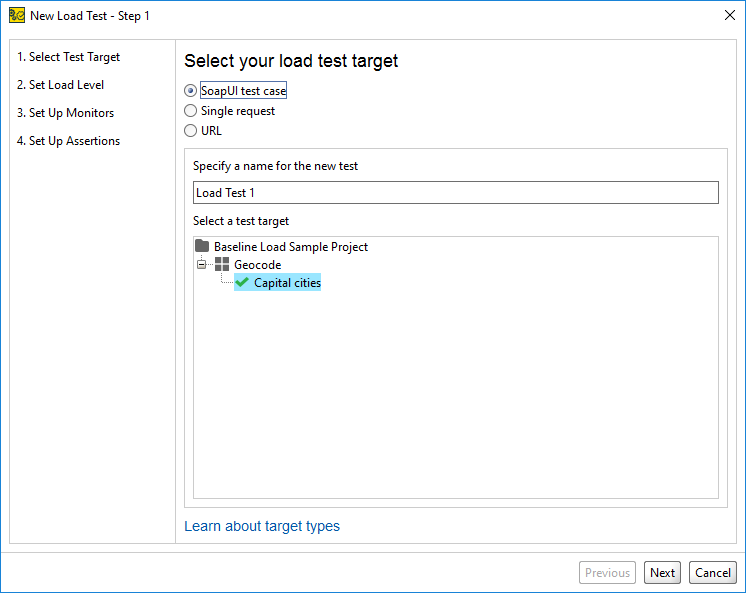This screenshot has height=593, width=746.
Task: Click the Specify a name for the new test label
Action: [x=275, y=166]
